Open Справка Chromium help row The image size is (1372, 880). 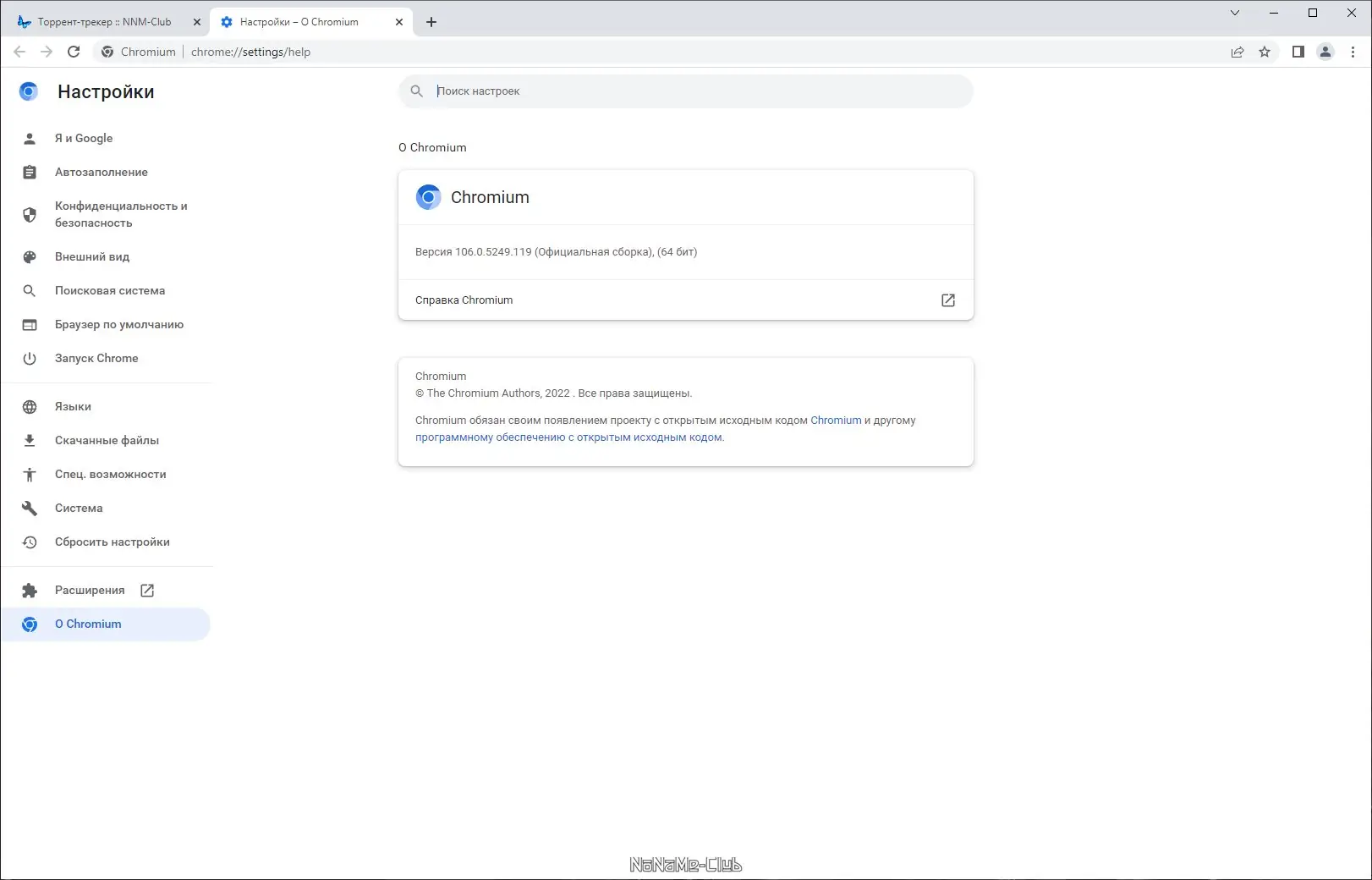[685, 300]
